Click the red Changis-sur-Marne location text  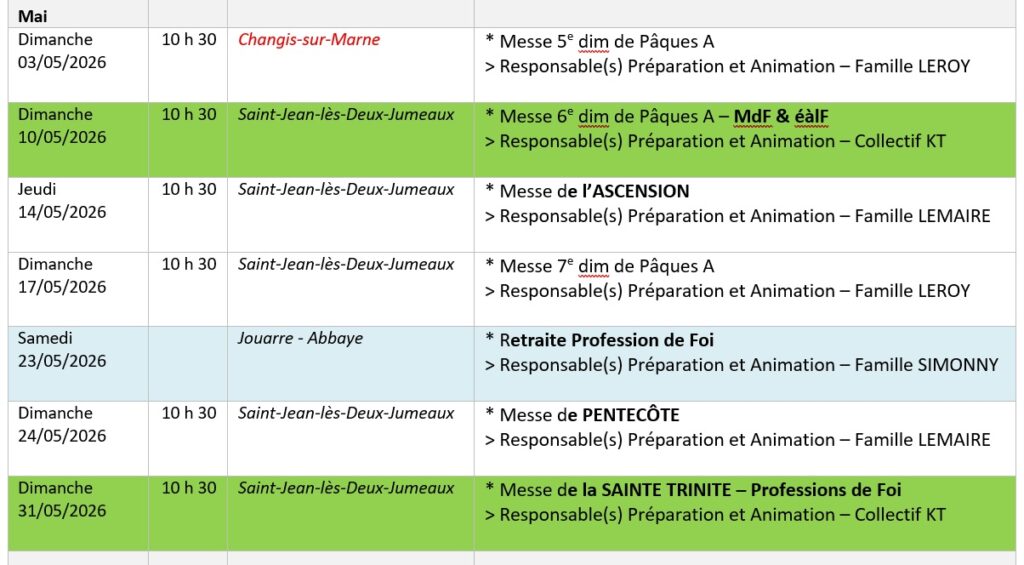coord(309,40)
